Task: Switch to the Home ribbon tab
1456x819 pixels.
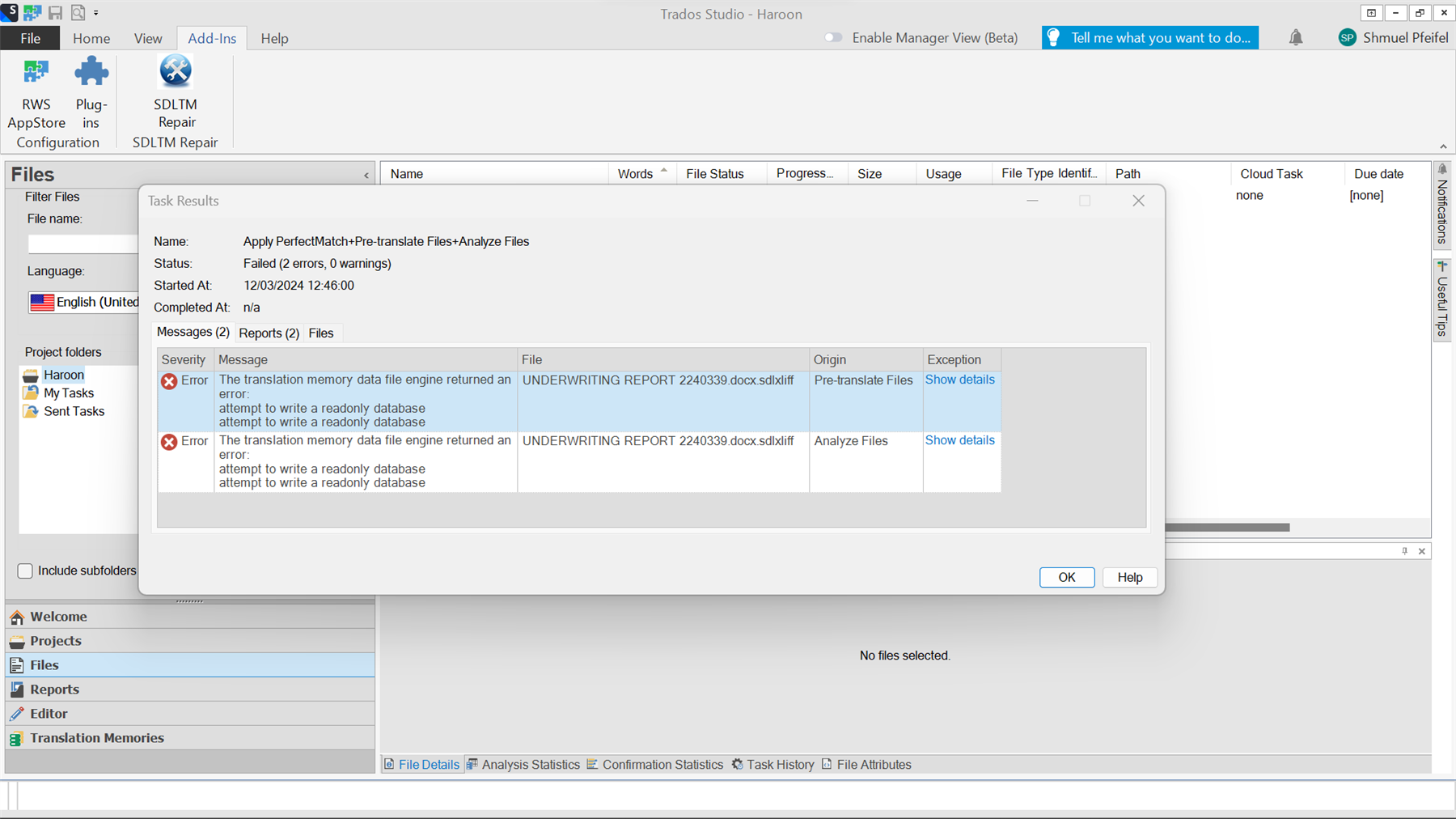Action: [x=91, y=38]
